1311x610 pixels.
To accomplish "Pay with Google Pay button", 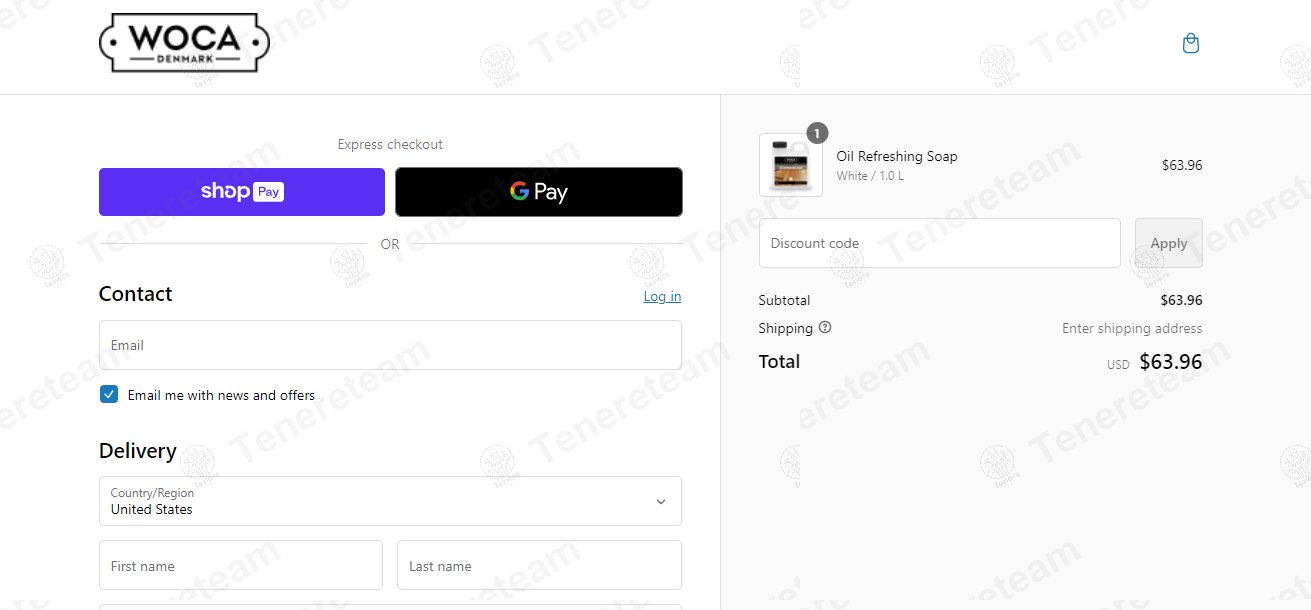I will tap(539, 192).
